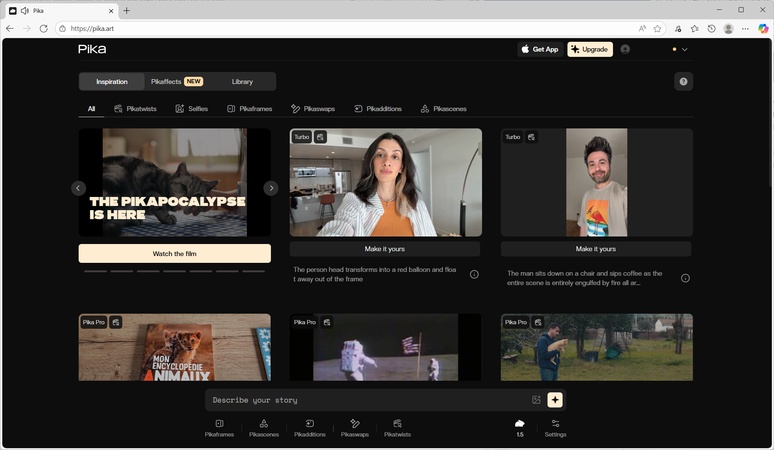
Task: Go back in the browser
Action: [10, 29]
